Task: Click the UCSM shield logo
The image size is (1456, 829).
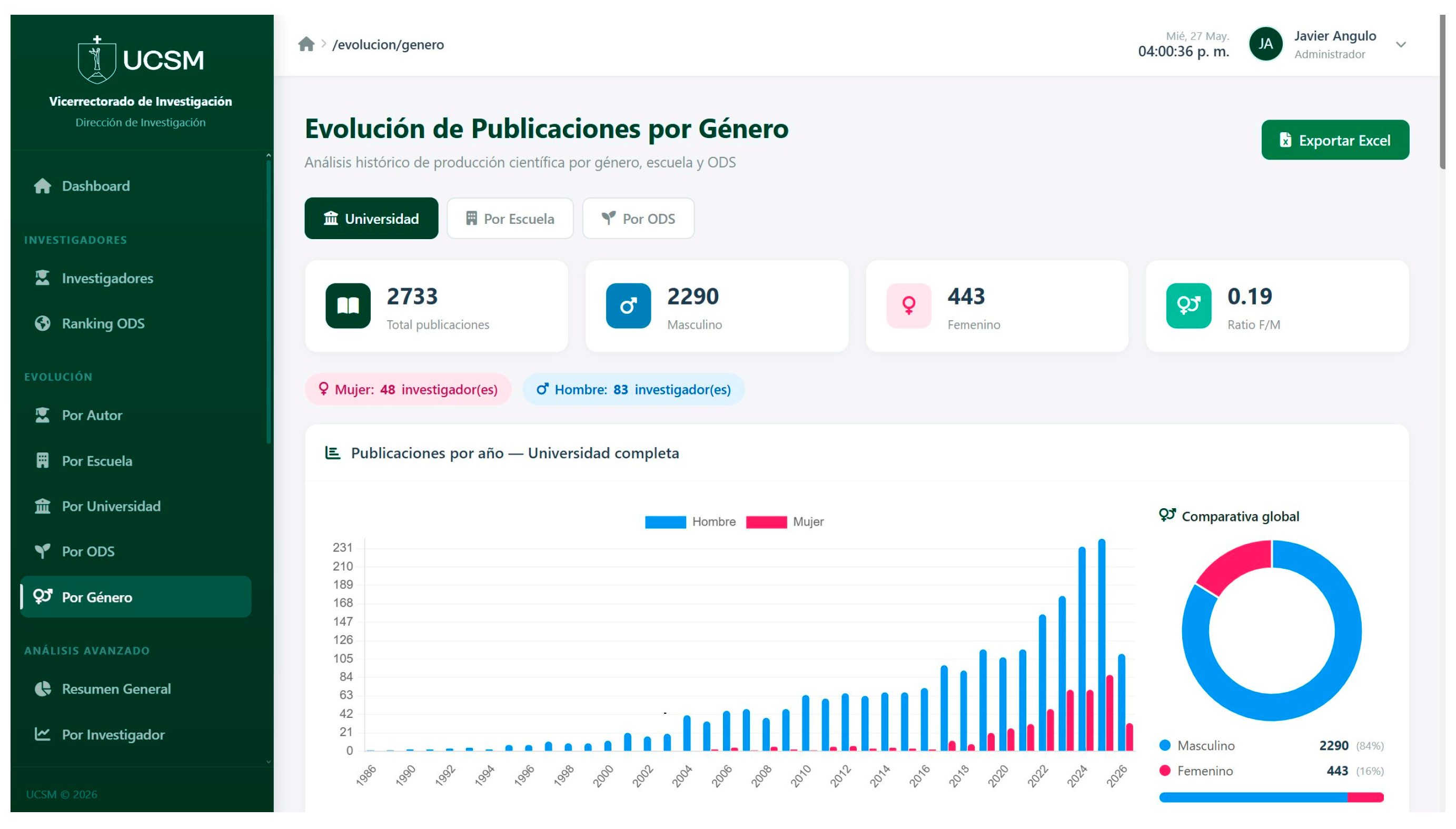Action: click(97, 59)
